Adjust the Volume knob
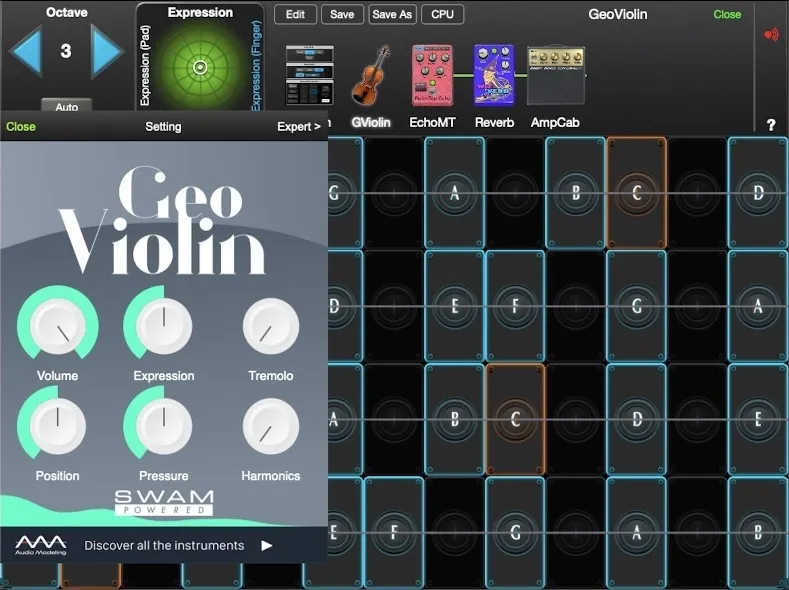The width and height of the screenshot is (789, 590). click(58, 326)
